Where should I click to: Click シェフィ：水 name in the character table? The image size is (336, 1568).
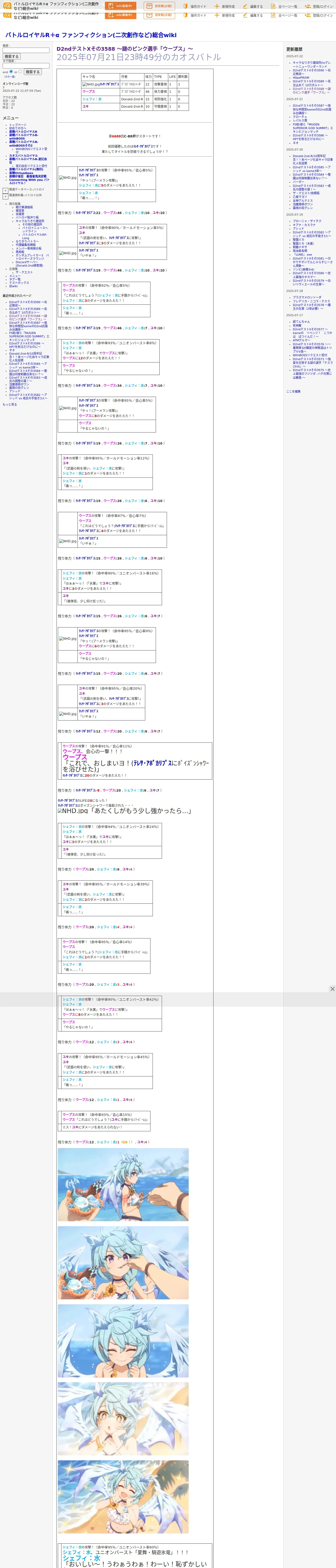(92, 99)
